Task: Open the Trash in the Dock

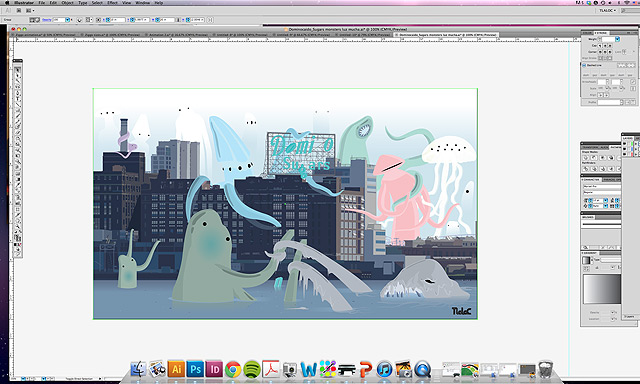Action: [x=545, y=369]
